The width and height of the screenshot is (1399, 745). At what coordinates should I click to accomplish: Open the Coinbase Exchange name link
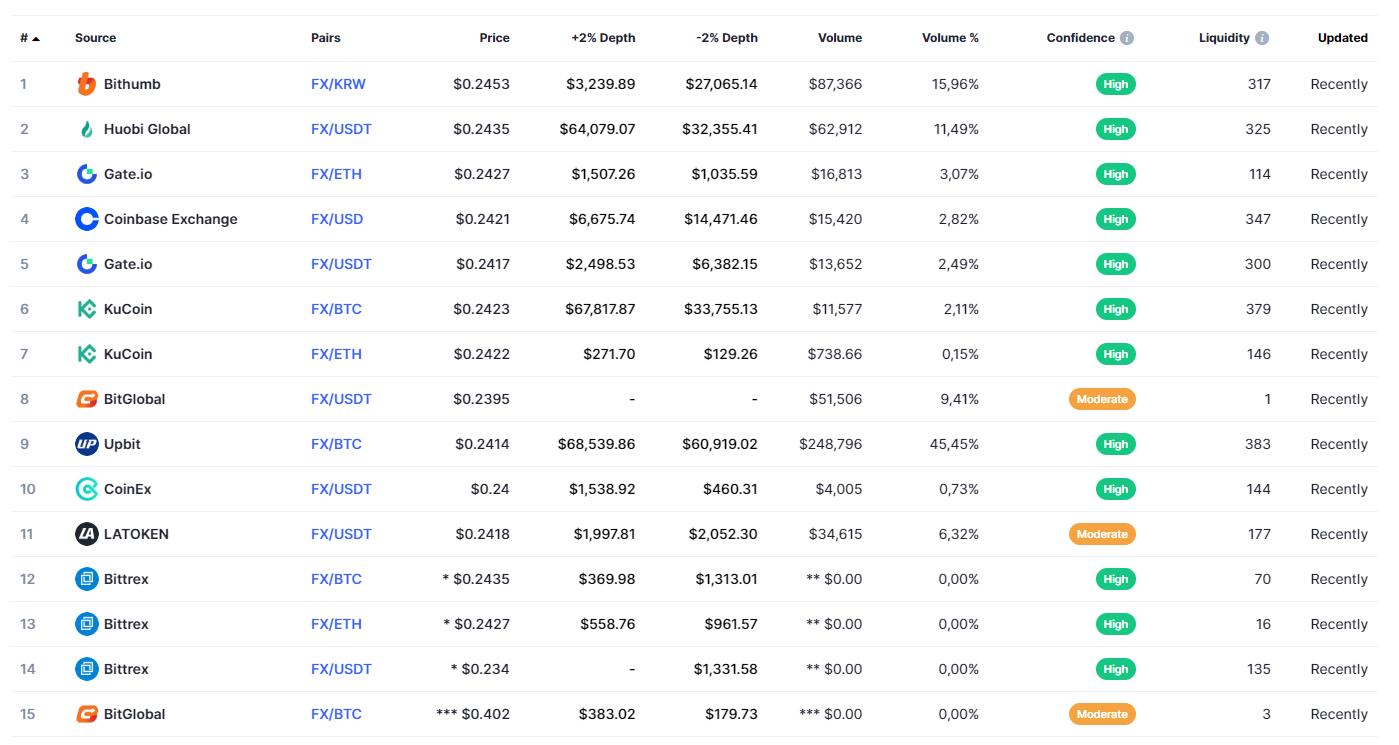coord(171,219)
